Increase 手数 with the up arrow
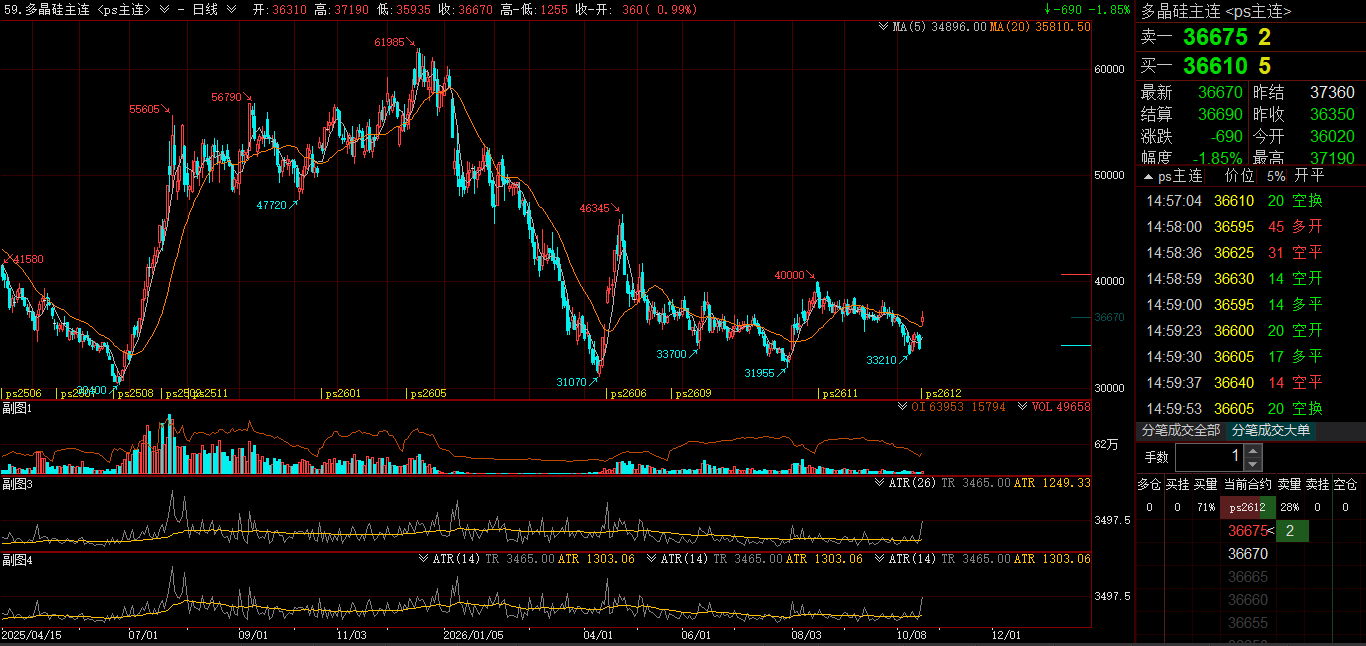 tap(1253, 451)
